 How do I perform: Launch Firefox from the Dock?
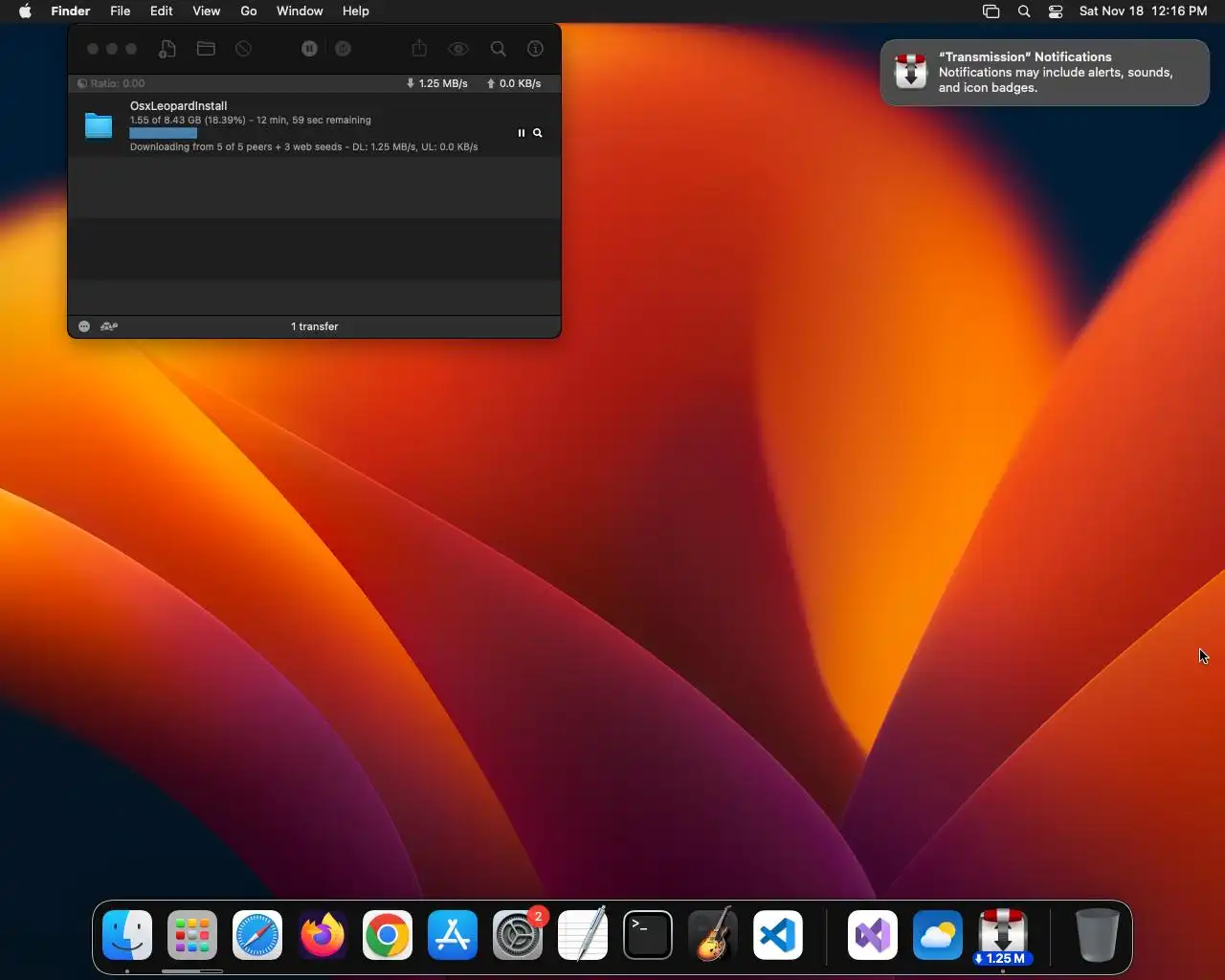pyautogui.click(x=323, y=935)
